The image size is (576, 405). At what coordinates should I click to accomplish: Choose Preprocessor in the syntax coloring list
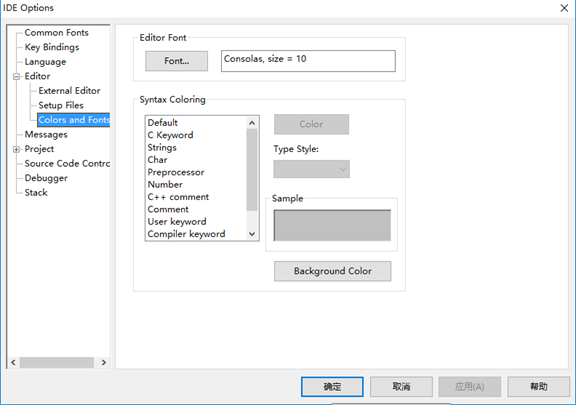pos(176,172)
